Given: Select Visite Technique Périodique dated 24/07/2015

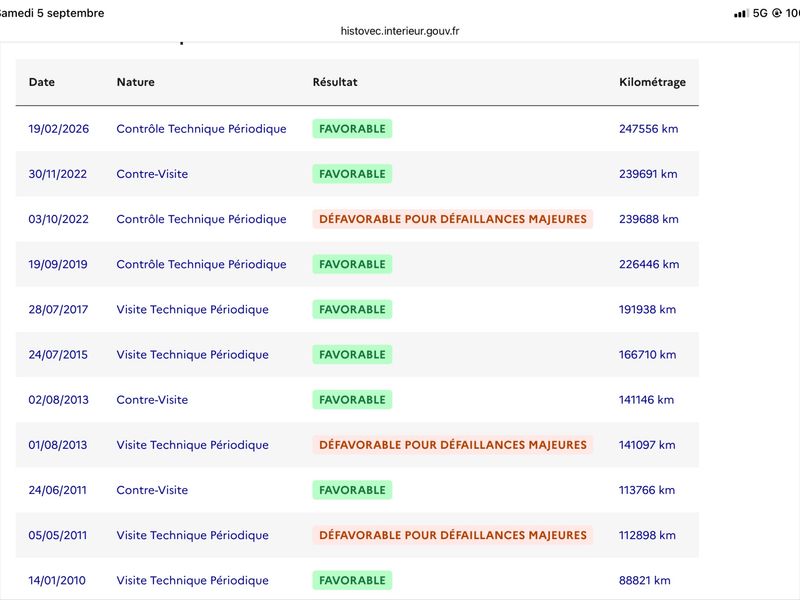Looking at the screenshot, I should pyautogui.click(x=192, y=355).
